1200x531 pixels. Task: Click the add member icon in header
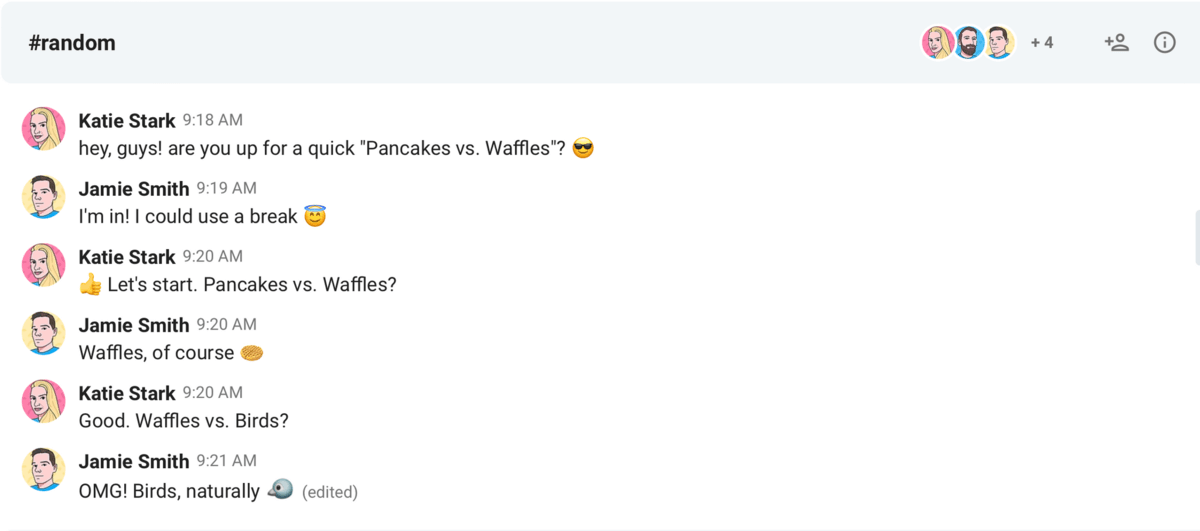(x=1116, y=42)
